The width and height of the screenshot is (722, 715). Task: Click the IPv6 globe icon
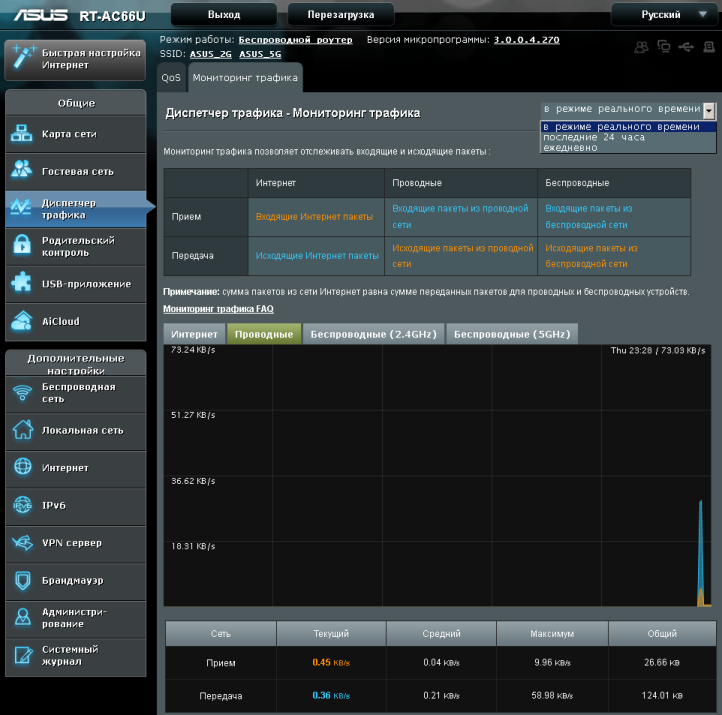coord(22,505)
